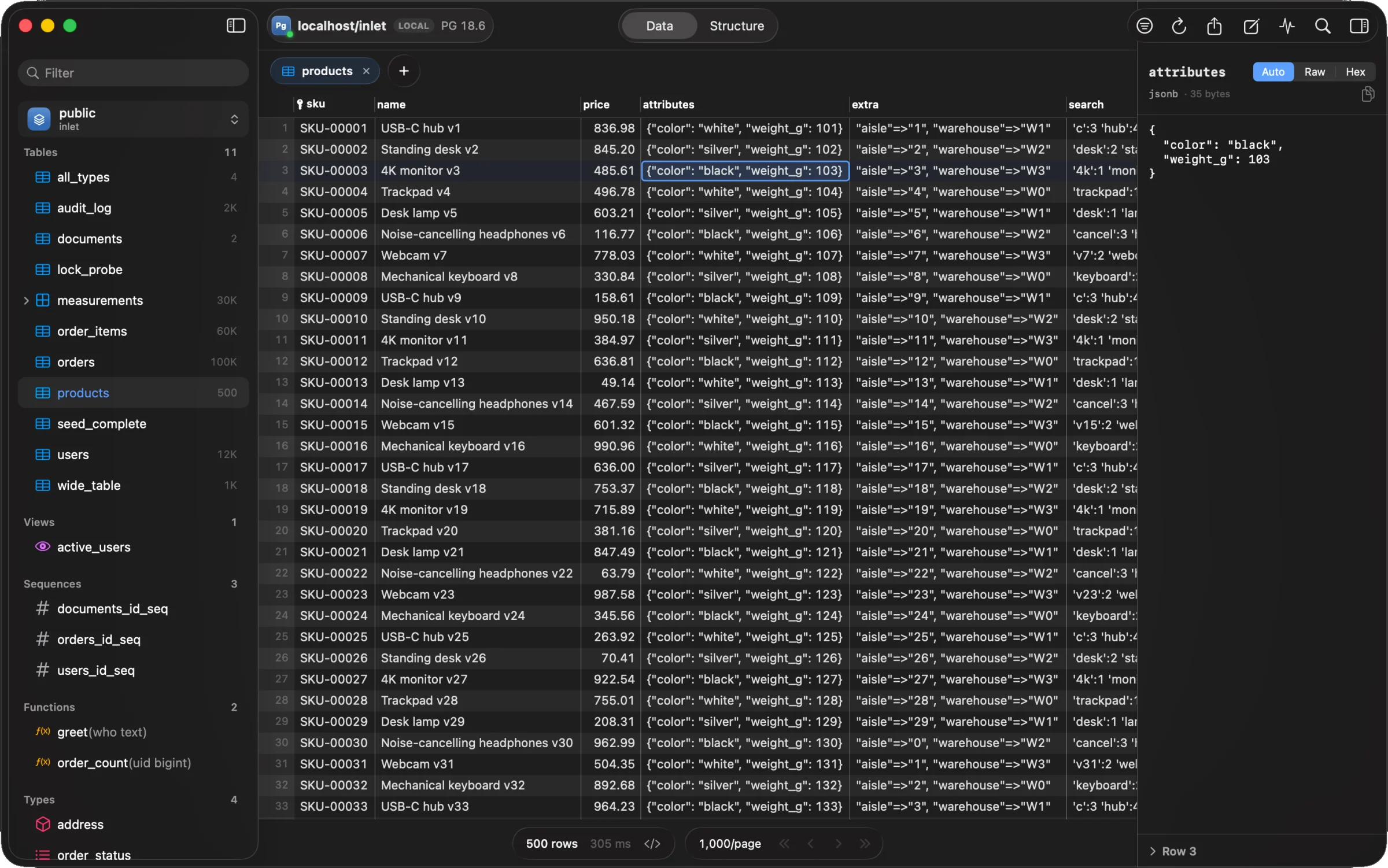Select the Webcam v15 name cell
The image size is (1388, 868).
[477, 425]
